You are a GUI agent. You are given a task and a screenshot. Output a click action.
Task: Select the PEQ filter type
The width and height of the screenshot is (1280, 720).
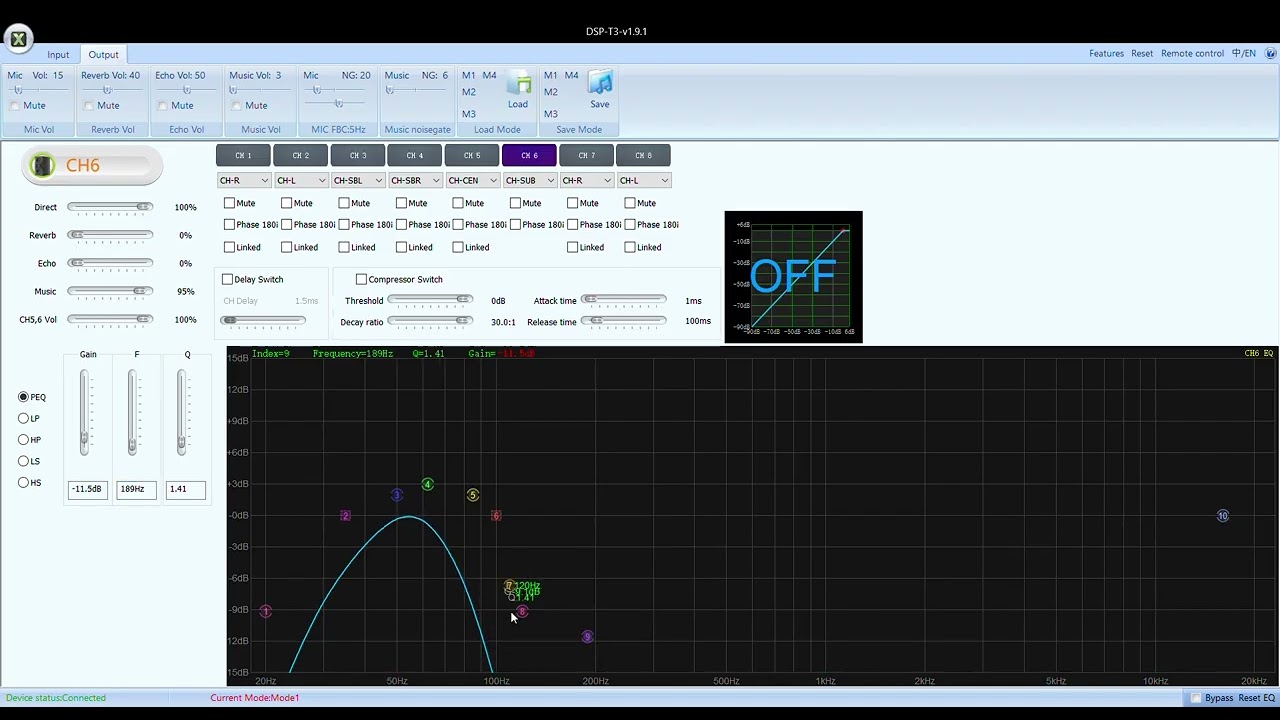click(24, 397)
